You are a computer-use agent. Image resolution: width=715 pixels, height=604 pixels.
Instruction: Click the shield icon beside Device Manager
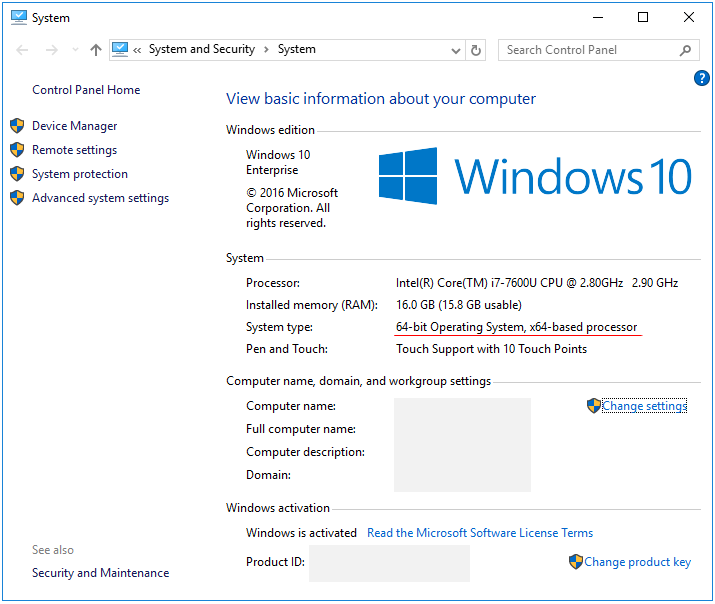(x=17, y=126)
